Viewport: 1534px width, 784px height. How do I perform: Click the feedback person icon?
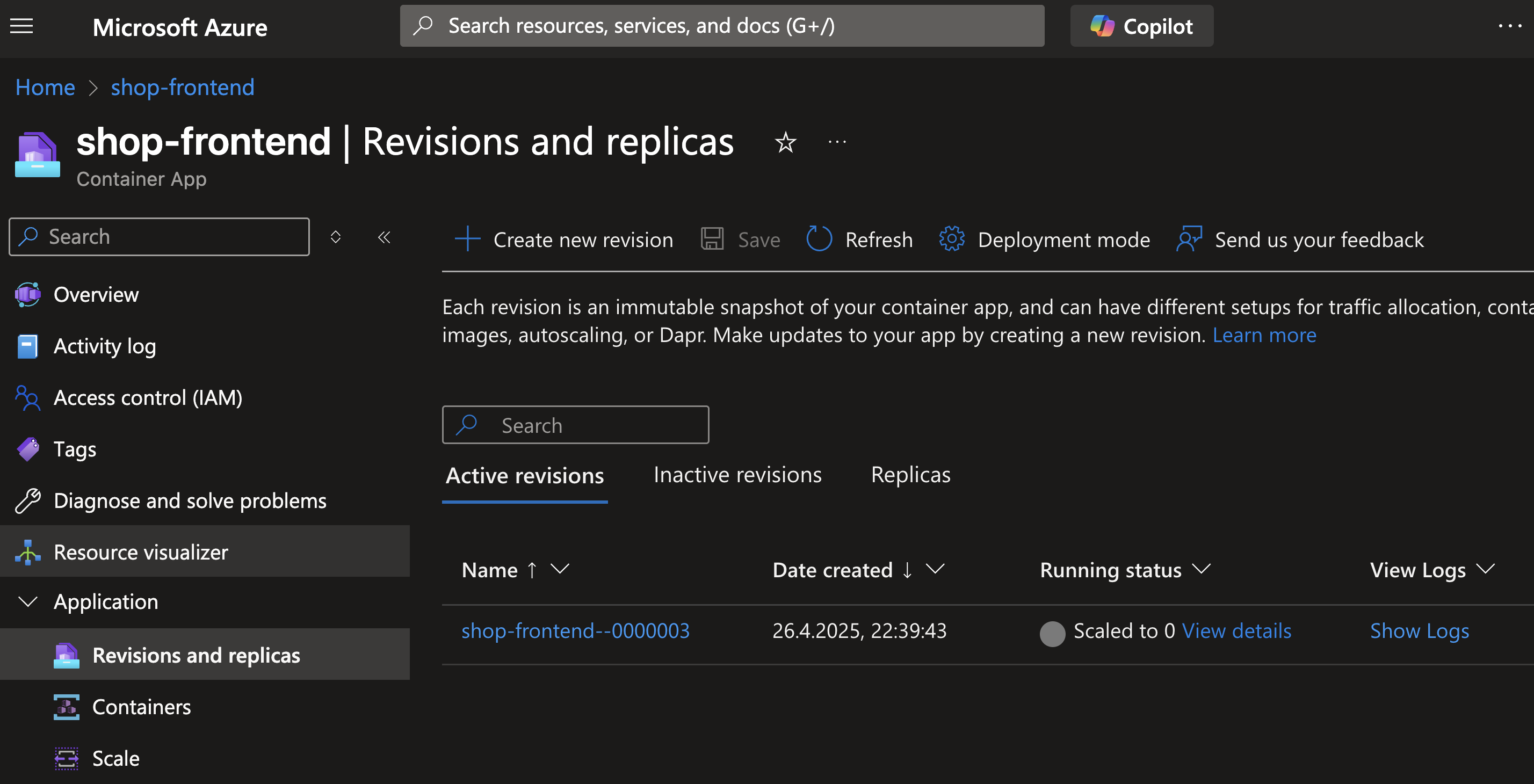1189,239
